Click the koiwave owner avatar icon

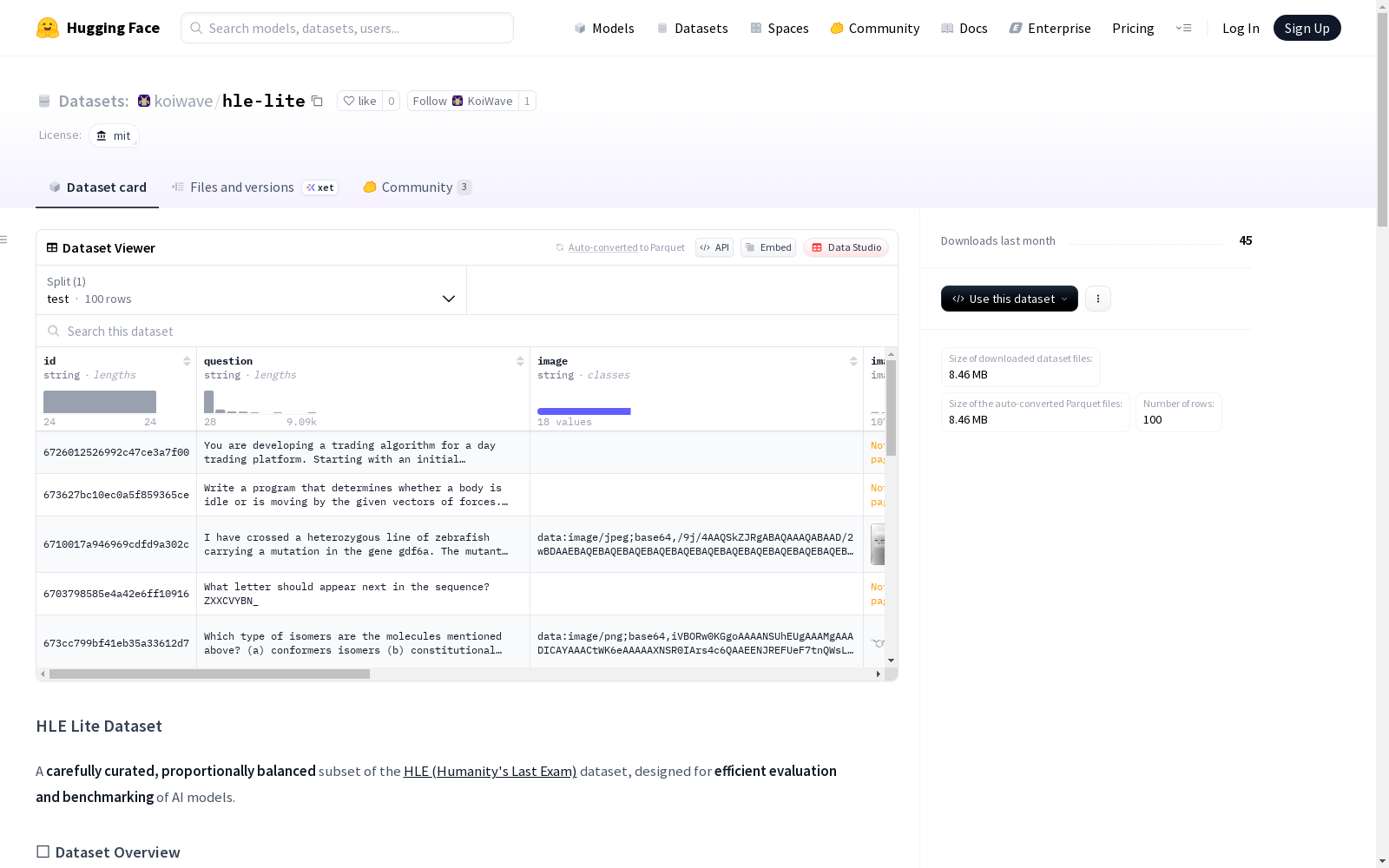click(x=144, y=102)
